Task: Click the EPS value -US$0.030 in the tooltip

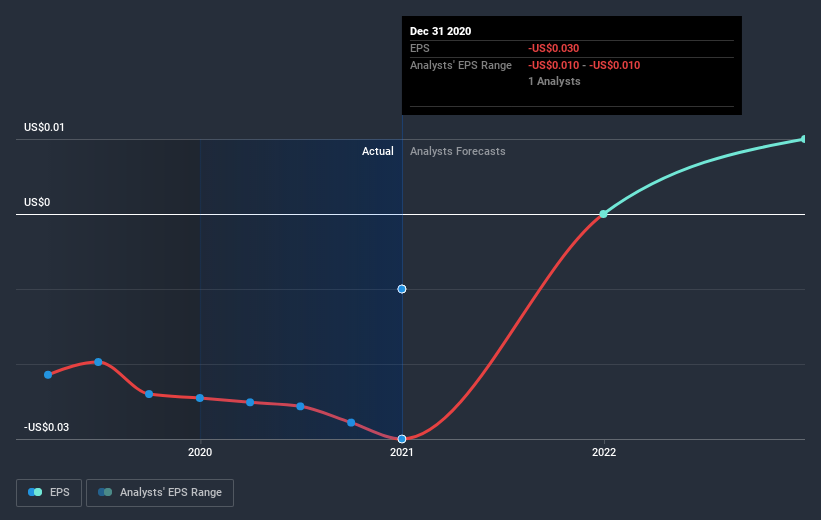Action: 553,48
